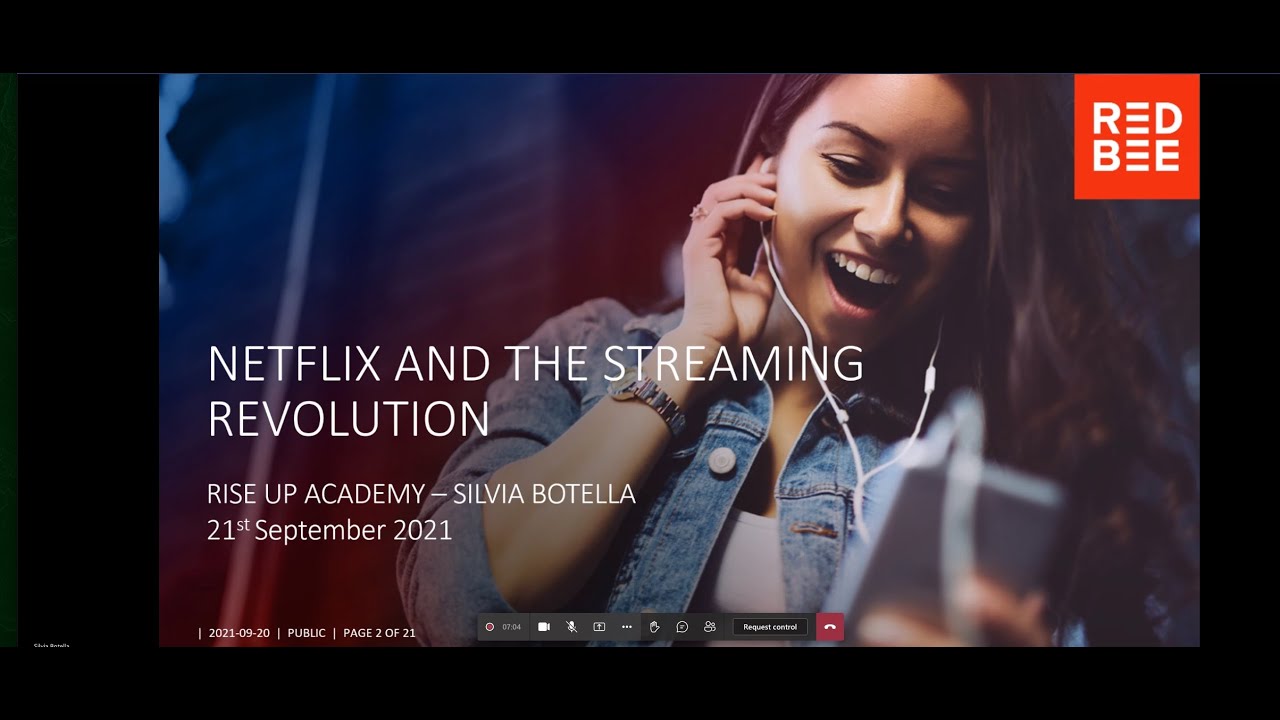Toggle the camera in the meeting toolbar
The height and width of the screenshot is (720, 1280).
coord(544,627)
